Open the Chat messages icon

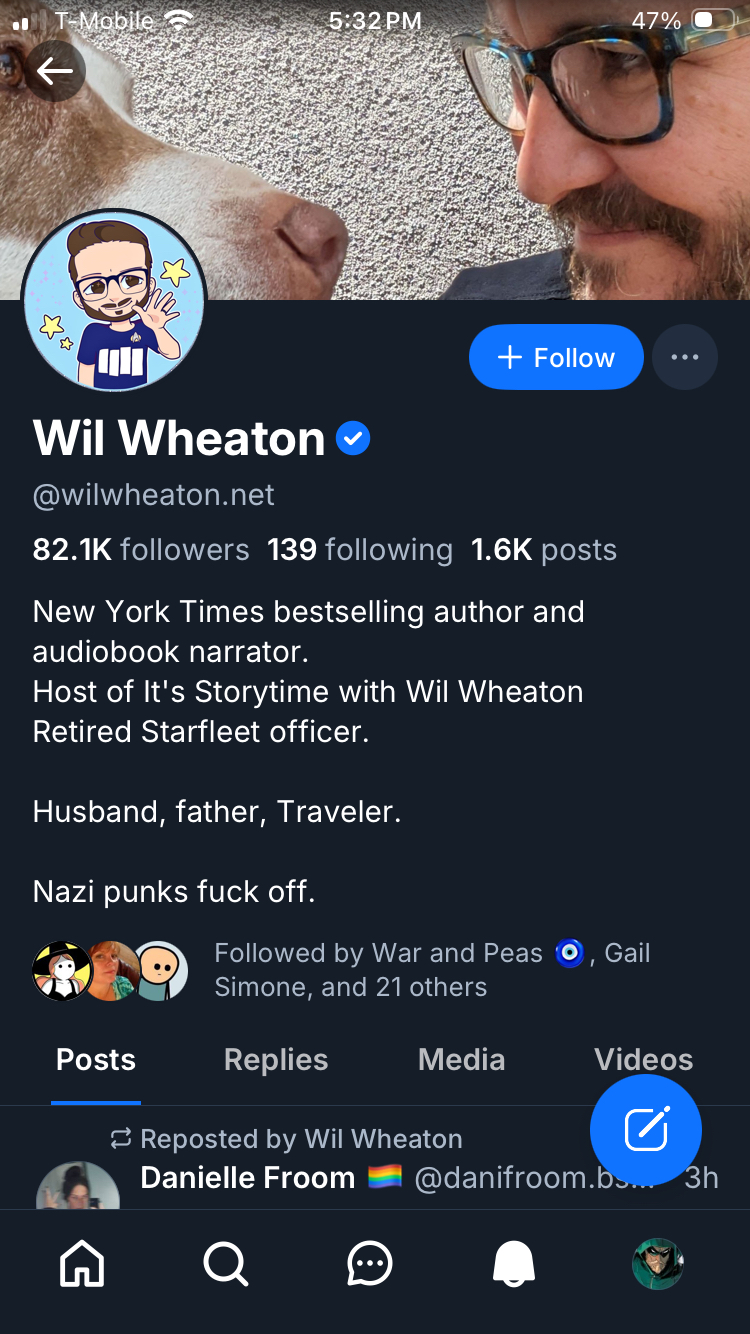tap(370, 1265)
